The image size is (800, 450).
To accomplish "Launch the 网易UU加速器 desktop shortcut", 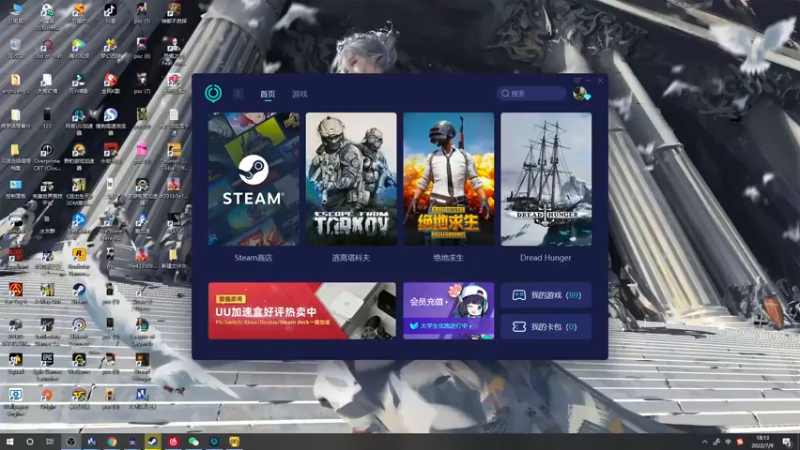I will [x=79, y=121].
